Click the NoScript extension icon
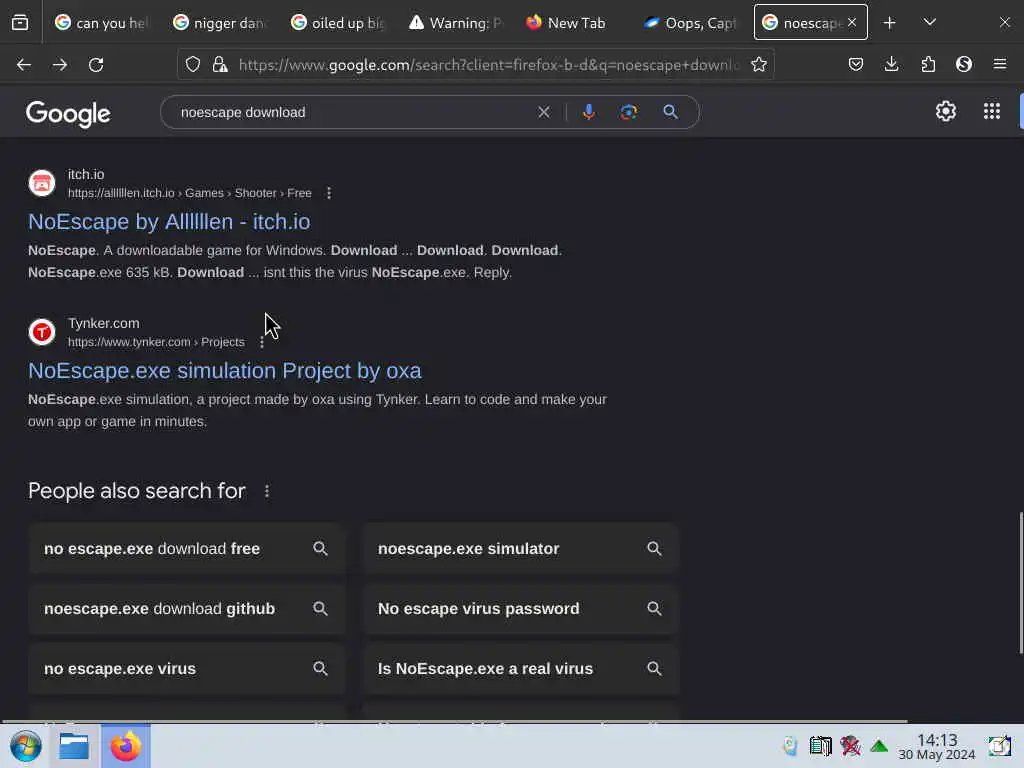Screen dimensions: 1024x768 coord(964,64)
